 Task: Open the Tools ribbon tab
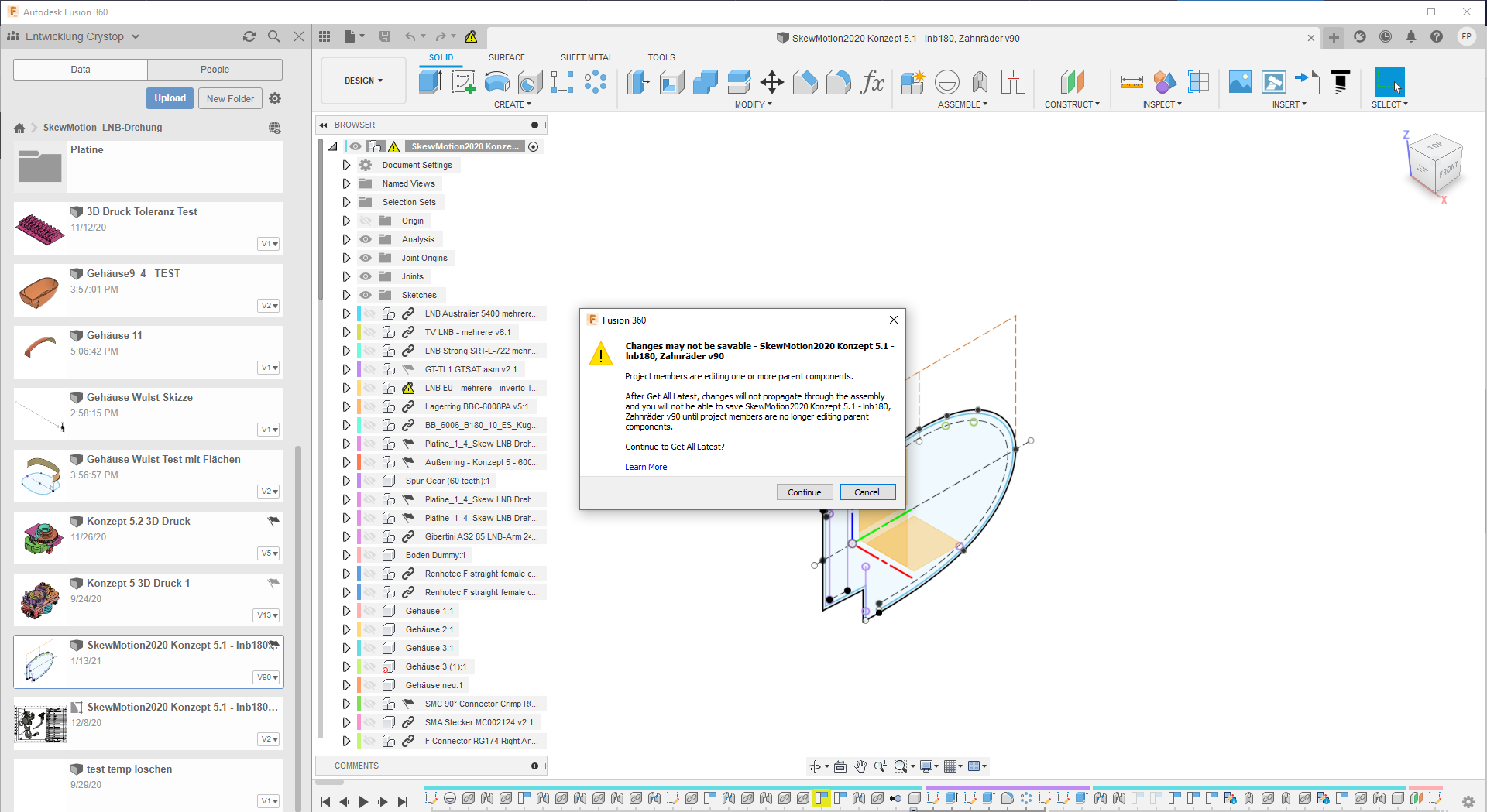pos(661,57)
